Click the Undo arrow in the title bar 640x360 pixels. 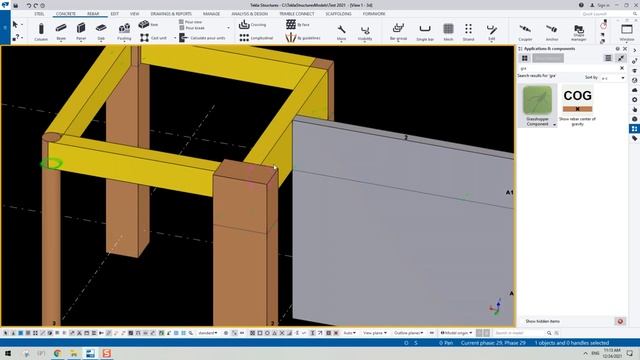pos(29,6)
